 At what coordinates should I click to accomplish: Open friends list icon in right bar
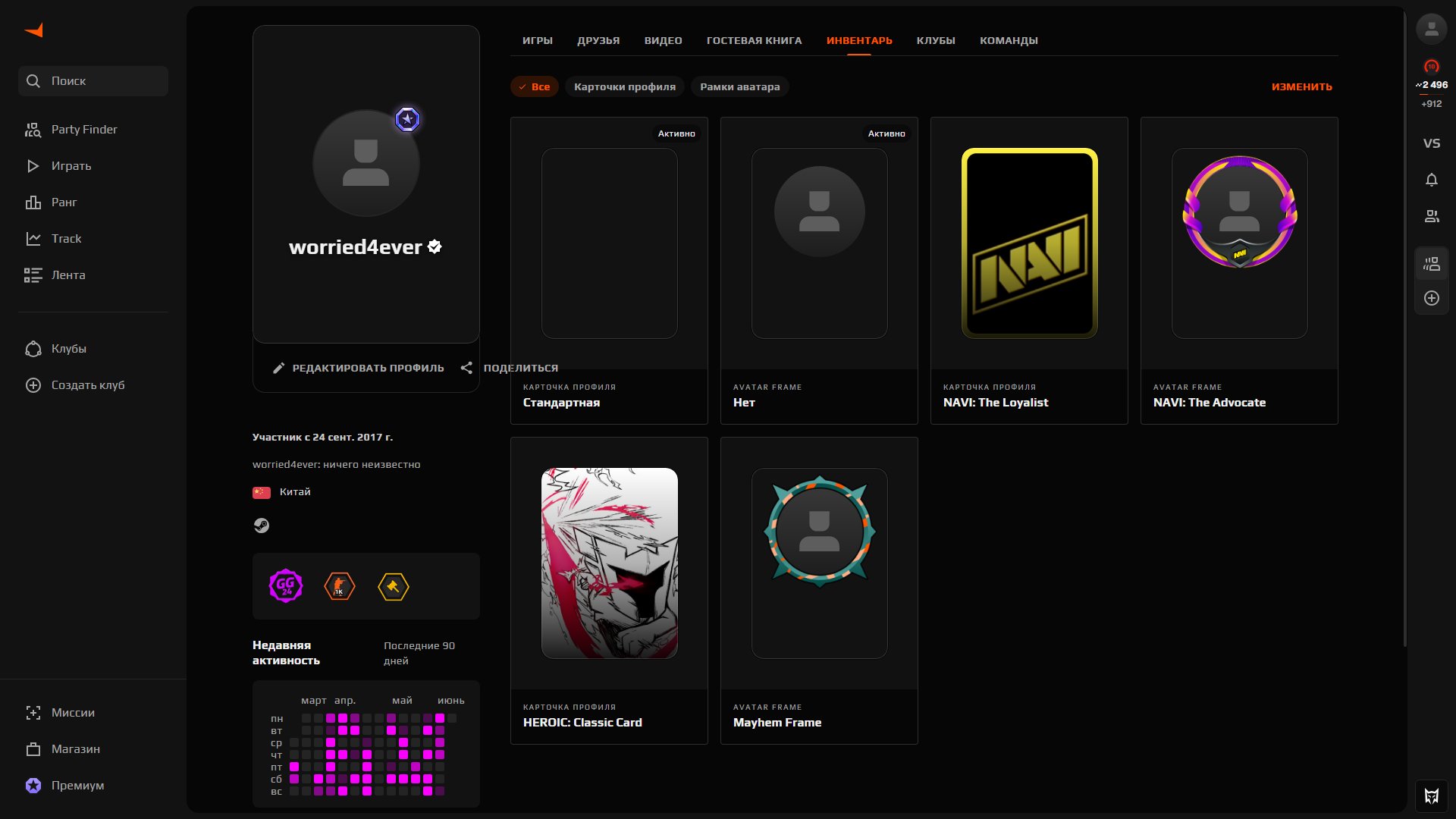pos(1432,217)
